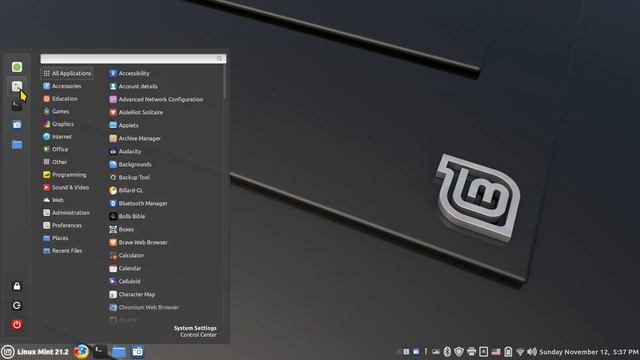640x360 pixels.
Task: Launch AisleRiot Solitaire
Action: tap(136, 112)
